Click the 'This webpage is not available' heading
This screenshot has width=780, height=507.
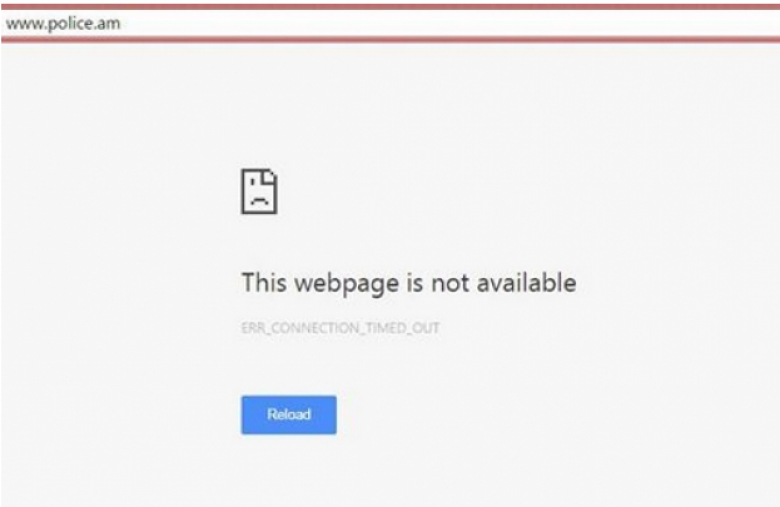click(409, 283)
